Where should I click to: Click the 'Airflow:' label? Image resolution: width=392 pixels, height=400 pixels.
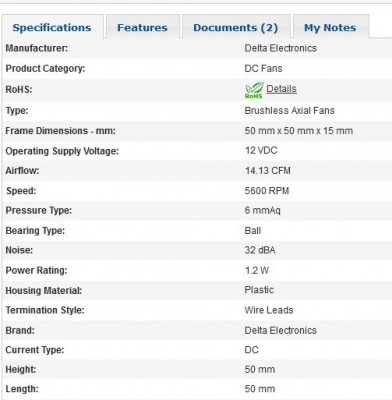[22, 171]
